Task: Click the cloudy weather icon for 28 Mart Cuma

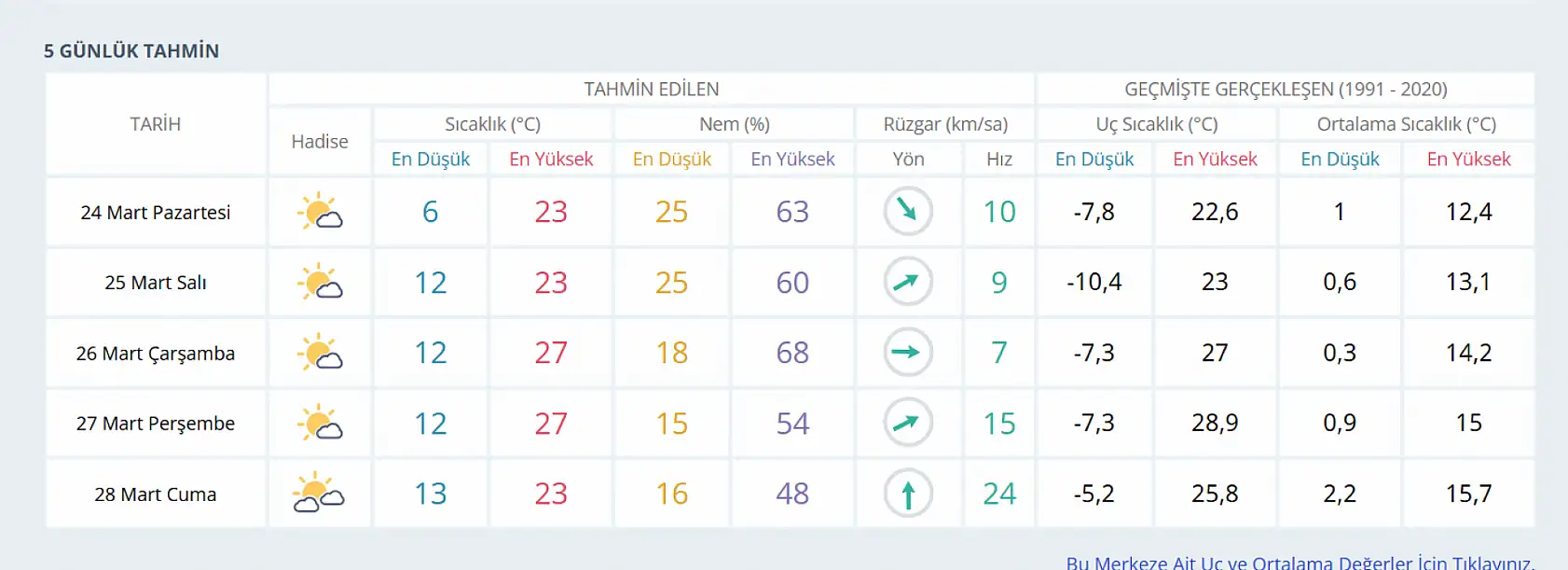Action: pyautogui.click(x=319, y=494)
